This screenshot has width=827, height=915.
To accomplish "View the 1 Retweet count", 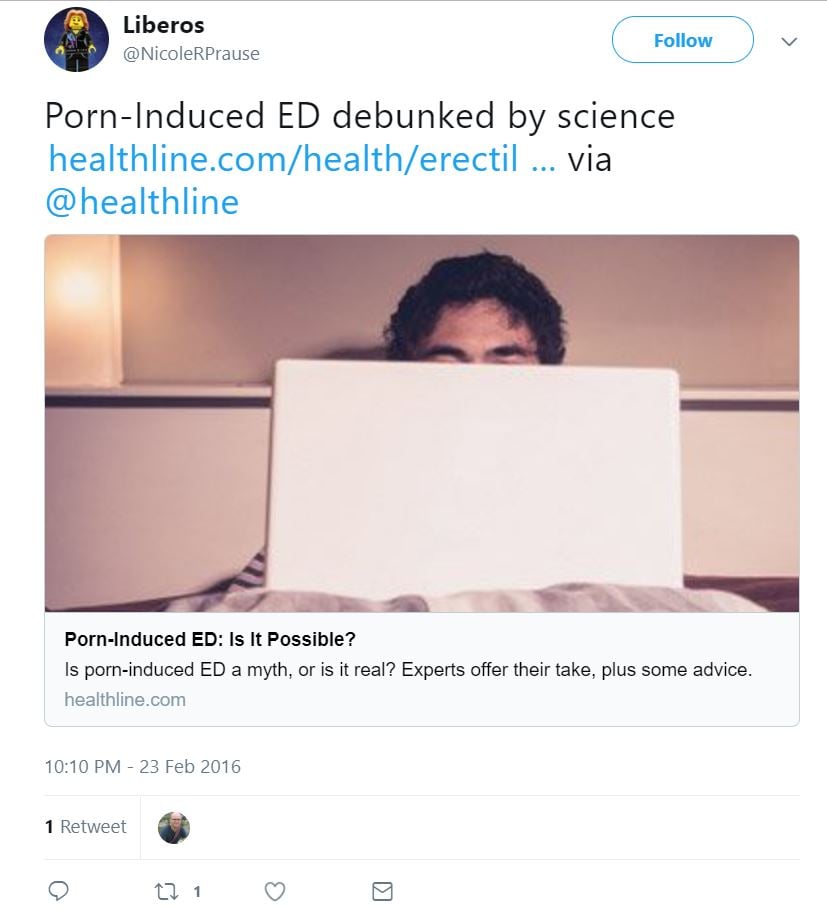I will (x=86, y=827).
